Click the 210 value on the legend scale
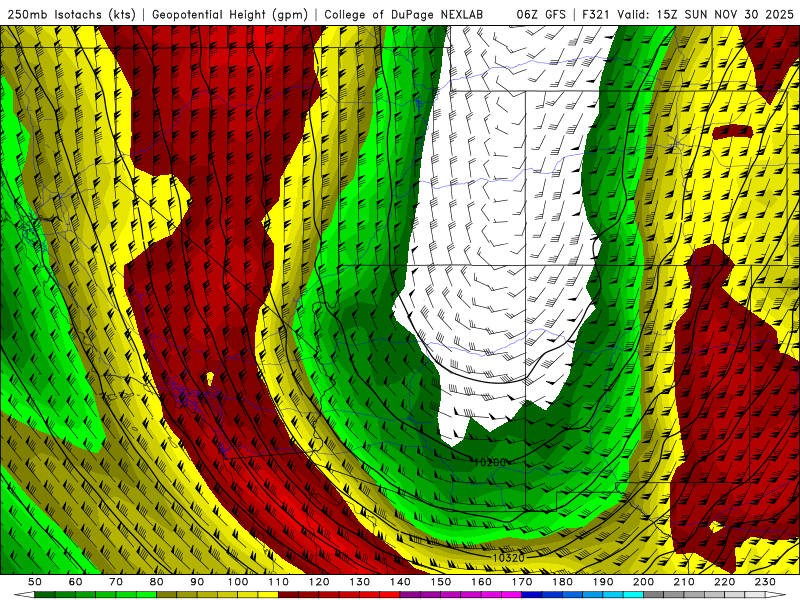This screenshot has height=600, width=800. click(x=684, y=582)
